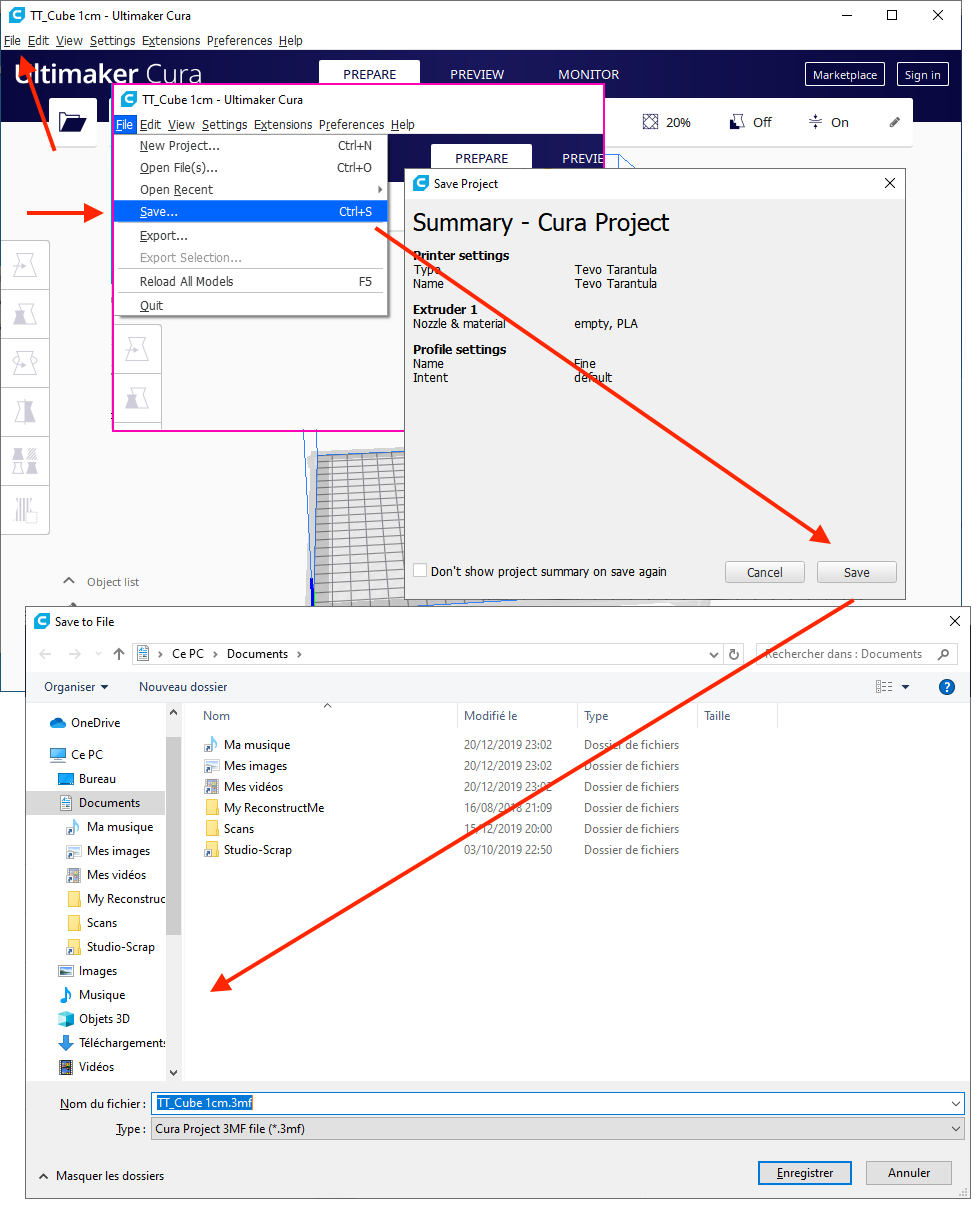Viewport: 977px width, 1206px height.
Task: Select the Move tool beneath the open File menu
Action: click(137, 349)
